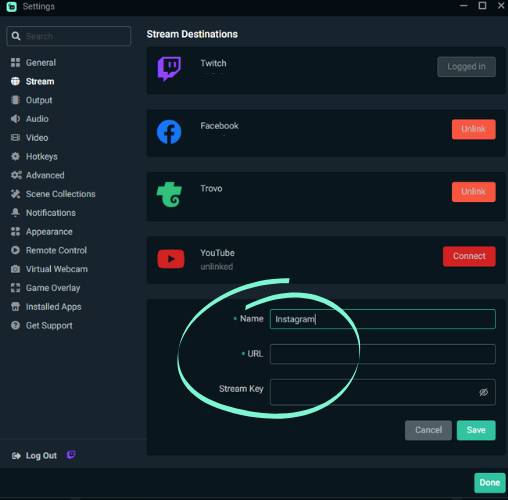Screen dimensions: 508x500
Task: Open Notifications settings
Action: [51, 213]
